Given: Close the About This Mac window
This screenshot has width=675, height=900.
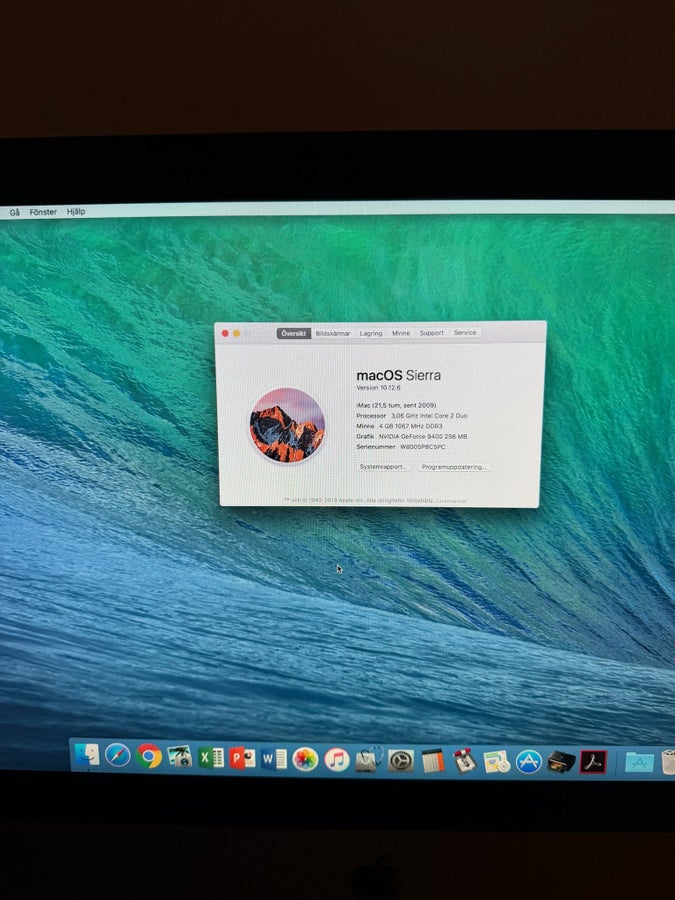Looking at the screenshot, I should coord(225,333).
